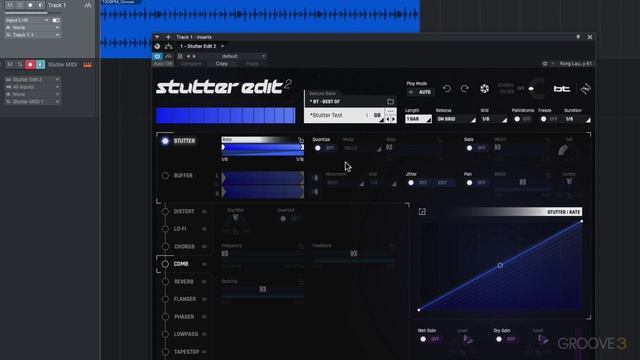Click the Copy button
This screenshot has width=640, height=360.
point(222,64)
